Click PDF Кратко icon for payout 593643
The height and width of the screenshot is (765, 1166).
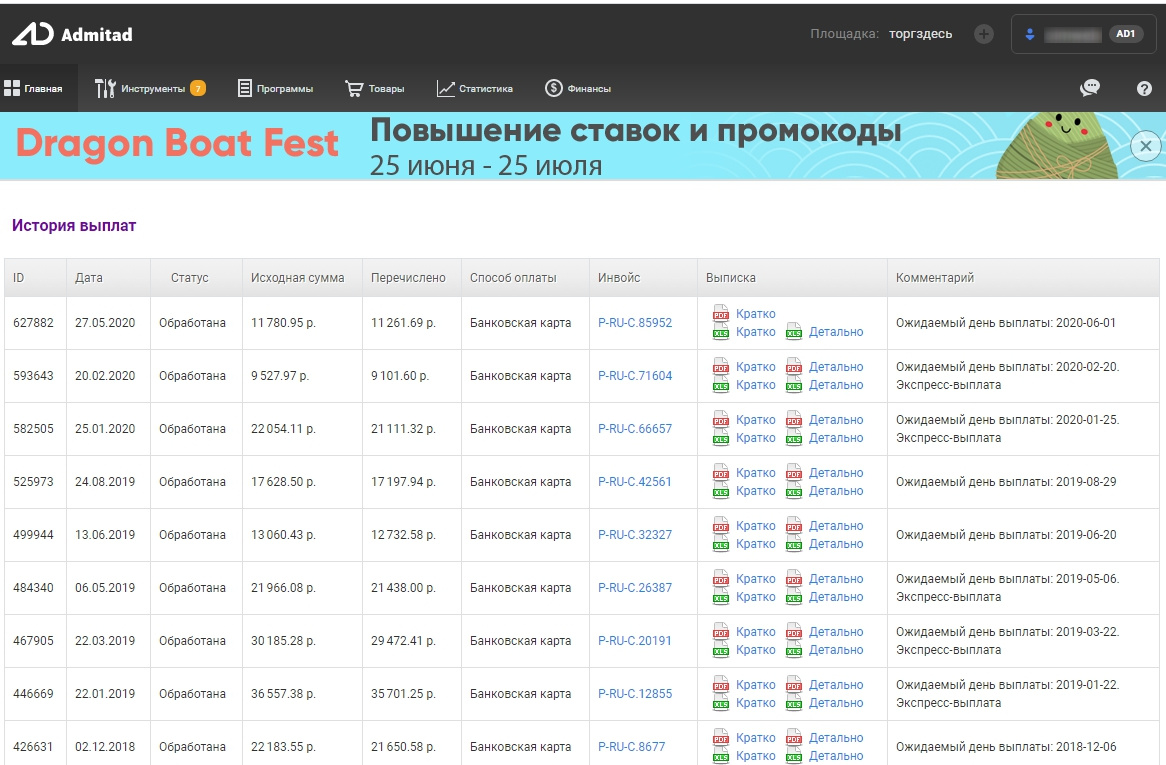pos(721,367)
